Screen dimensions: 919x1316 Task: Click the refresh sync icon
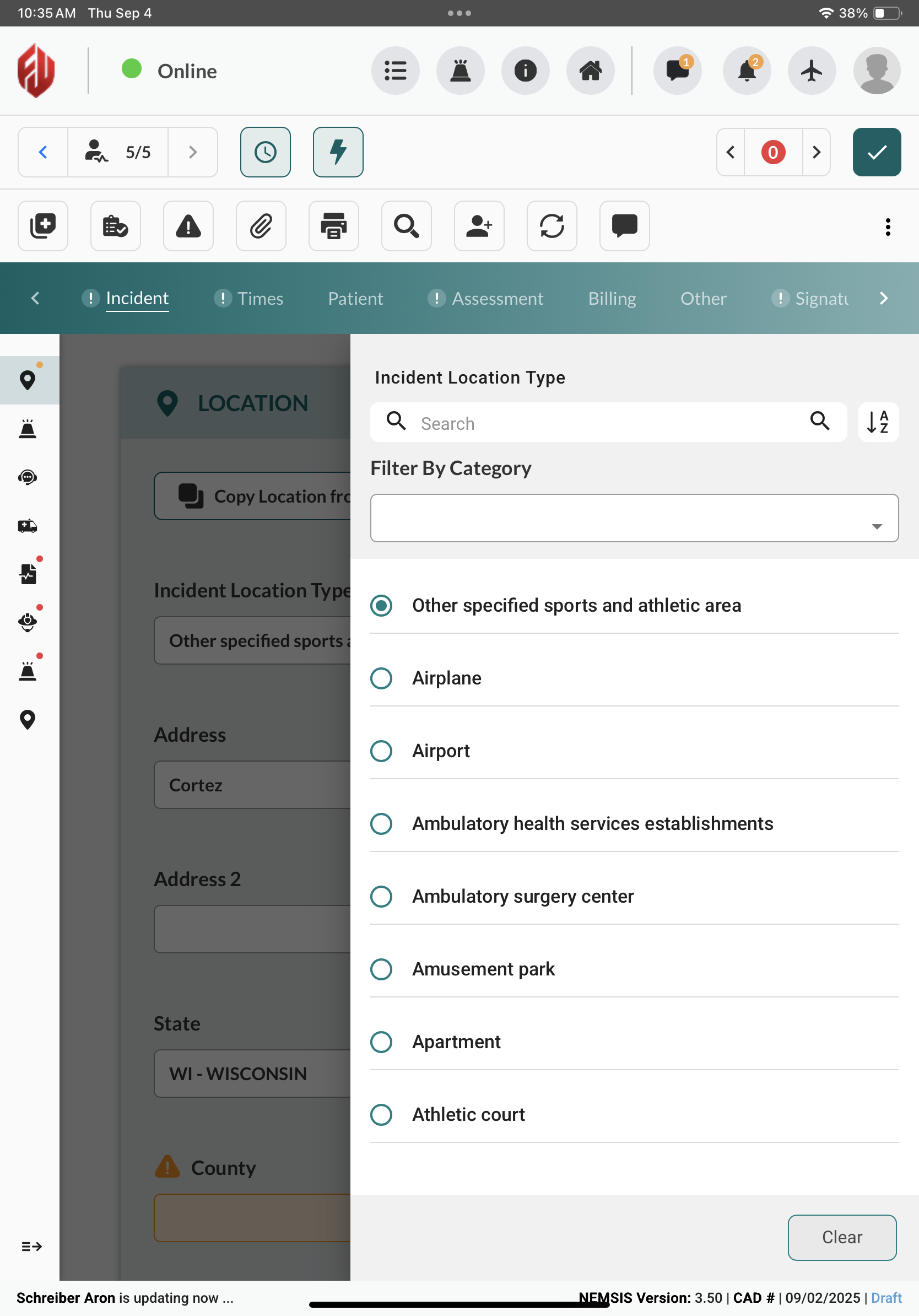552,226
